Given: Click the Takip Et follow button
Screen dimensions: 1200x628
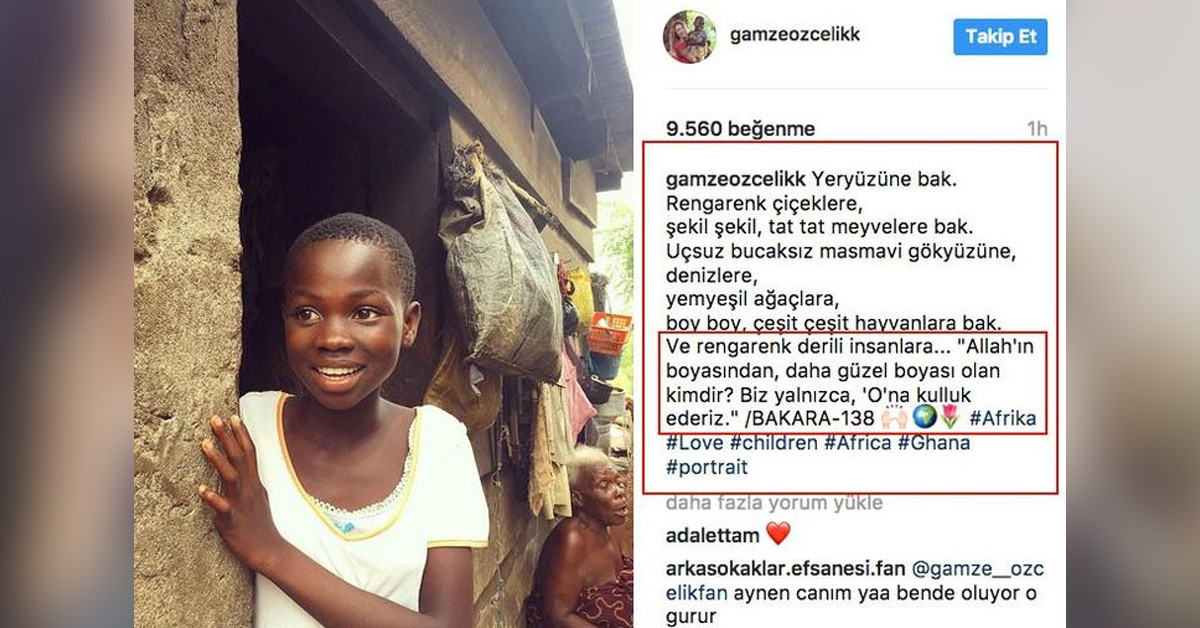Looking at the screenshot, I should 1000,37.
